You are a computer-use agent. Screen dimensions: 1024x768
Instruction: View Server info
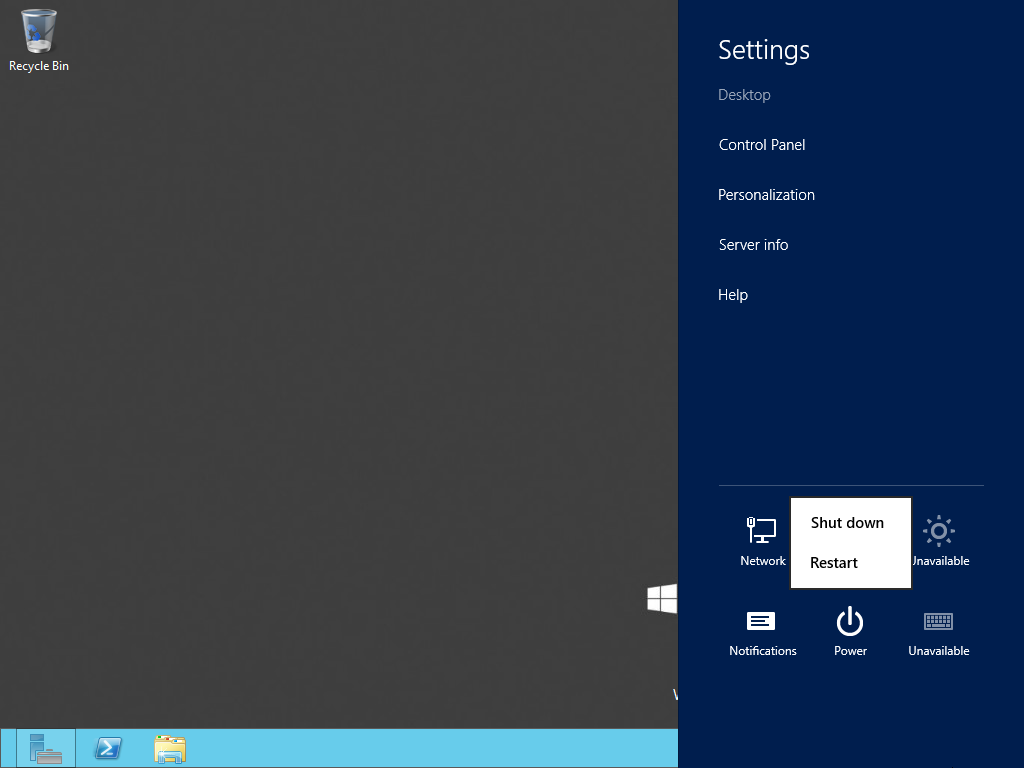point(753,244)
